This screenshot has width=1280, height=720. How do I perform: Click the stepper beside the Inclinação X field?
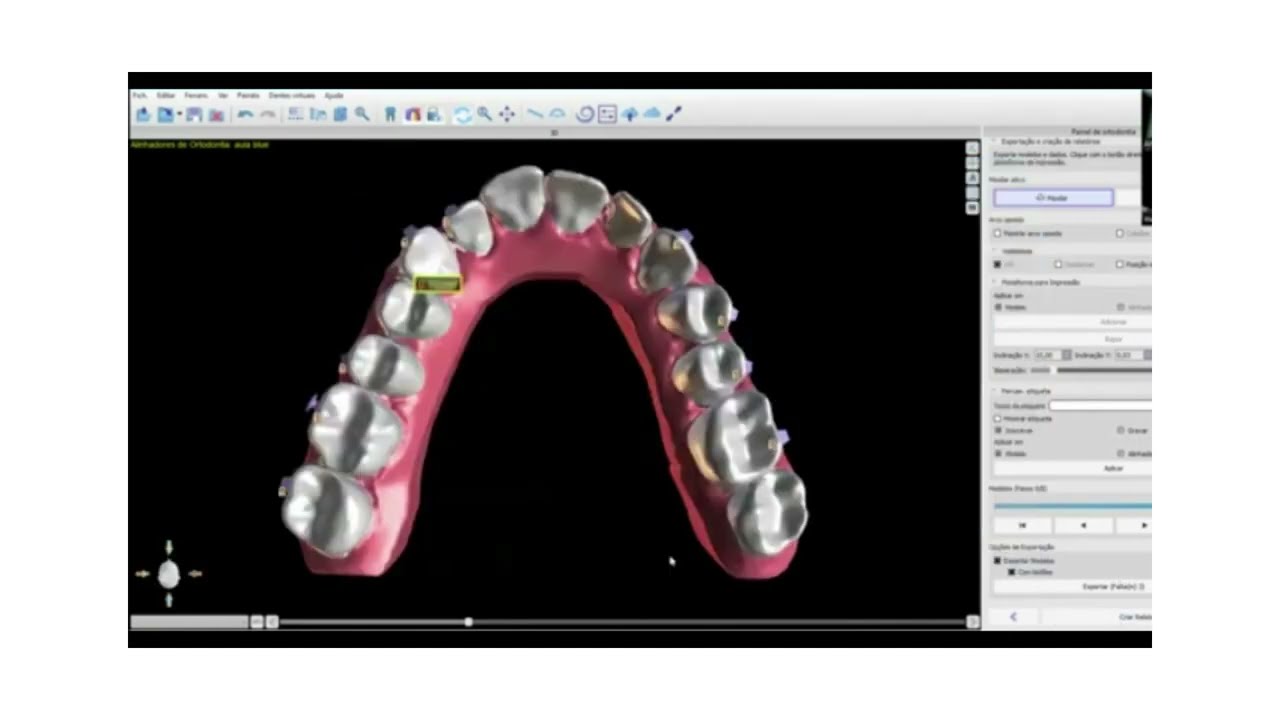tap(1067, 355)
